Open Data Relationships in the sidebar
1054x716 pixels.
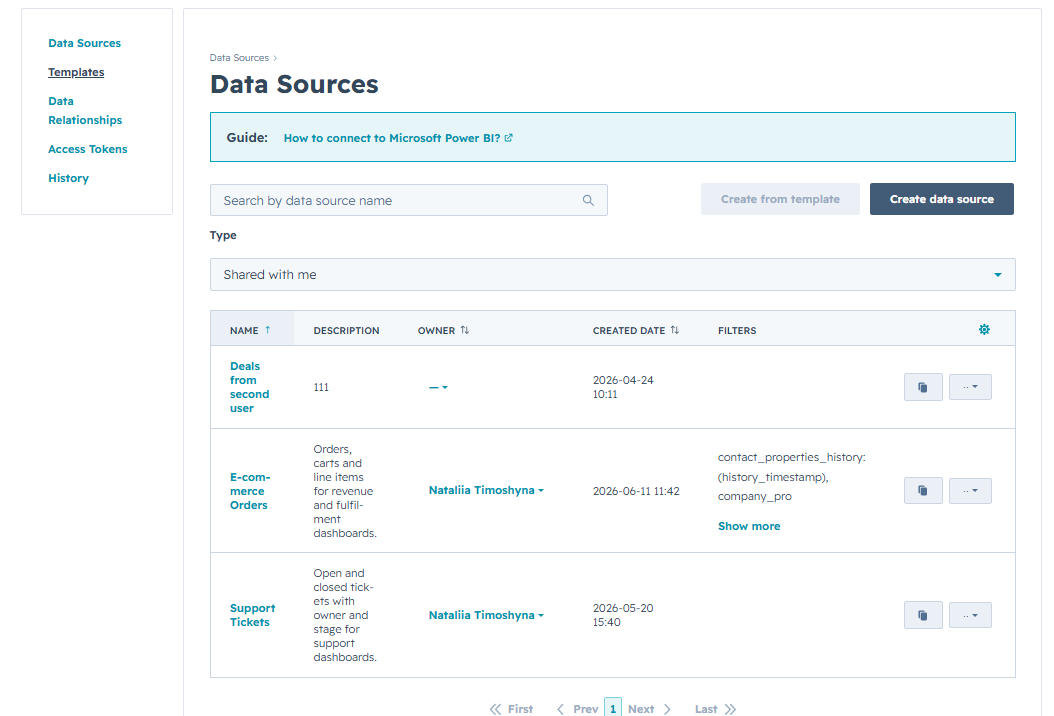point(85,110)
